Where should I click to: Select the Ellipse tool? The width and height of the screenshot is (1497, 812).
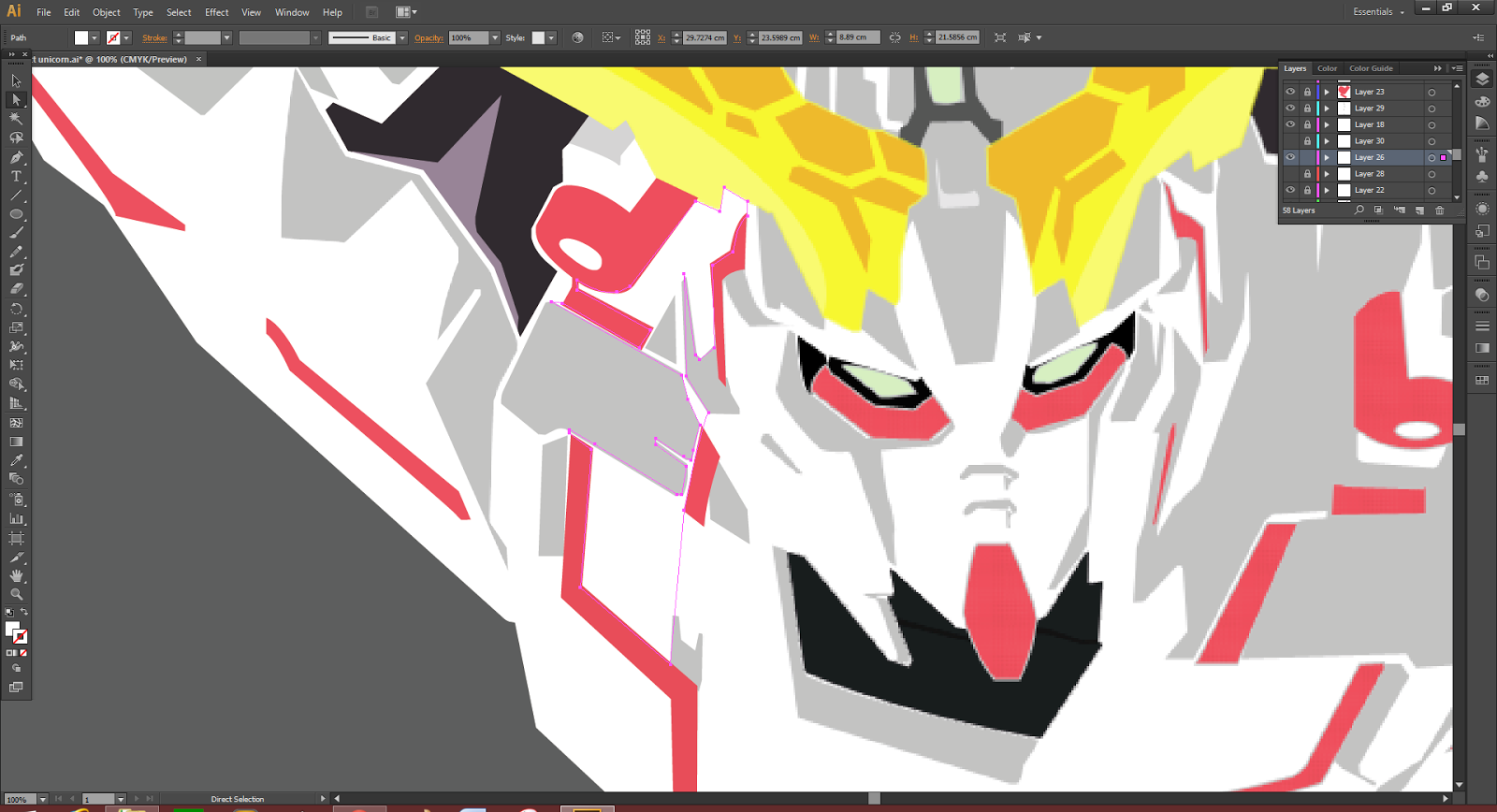point(16,214)
